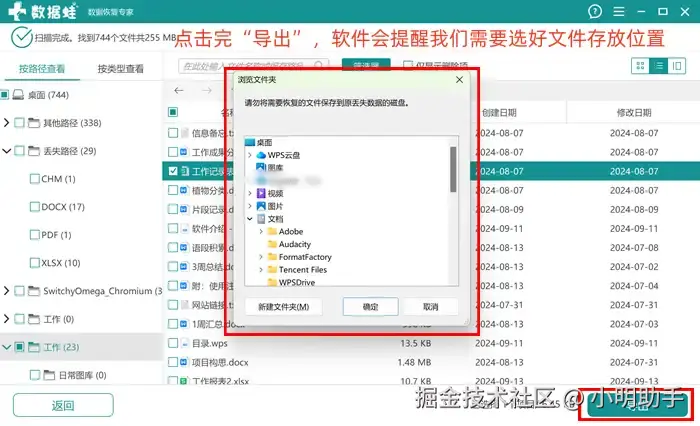Click the 图片 icon in folder dialog

click(261, 206)
